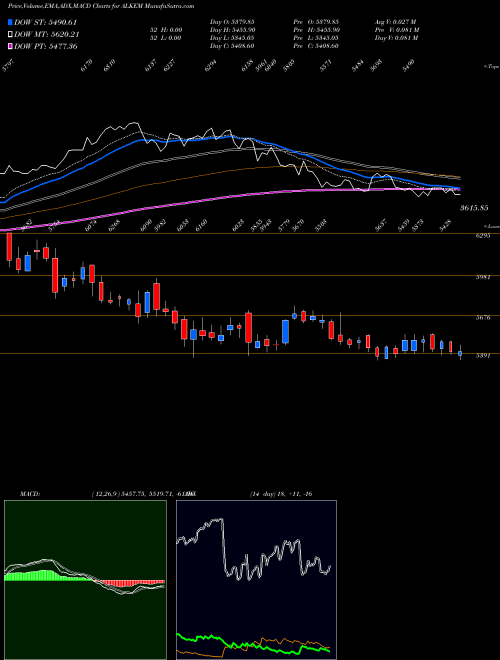Click the Day C closing price value
The width and height of the screenshot is (500, 660).
pos(232,46)
